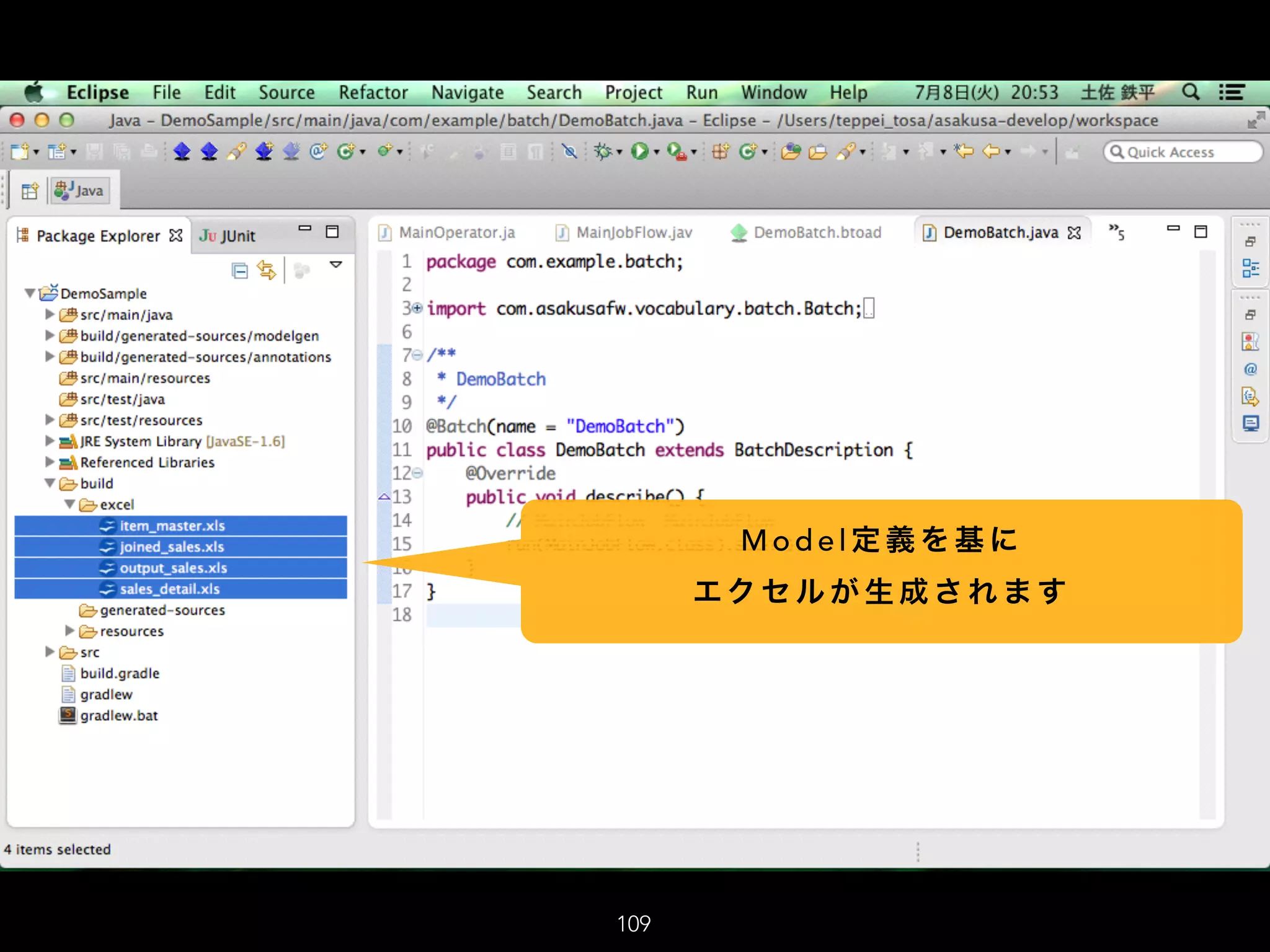Screen dimensions: 1270x952
Task: Select the build.gradle file in the tree
Action: 120,673
